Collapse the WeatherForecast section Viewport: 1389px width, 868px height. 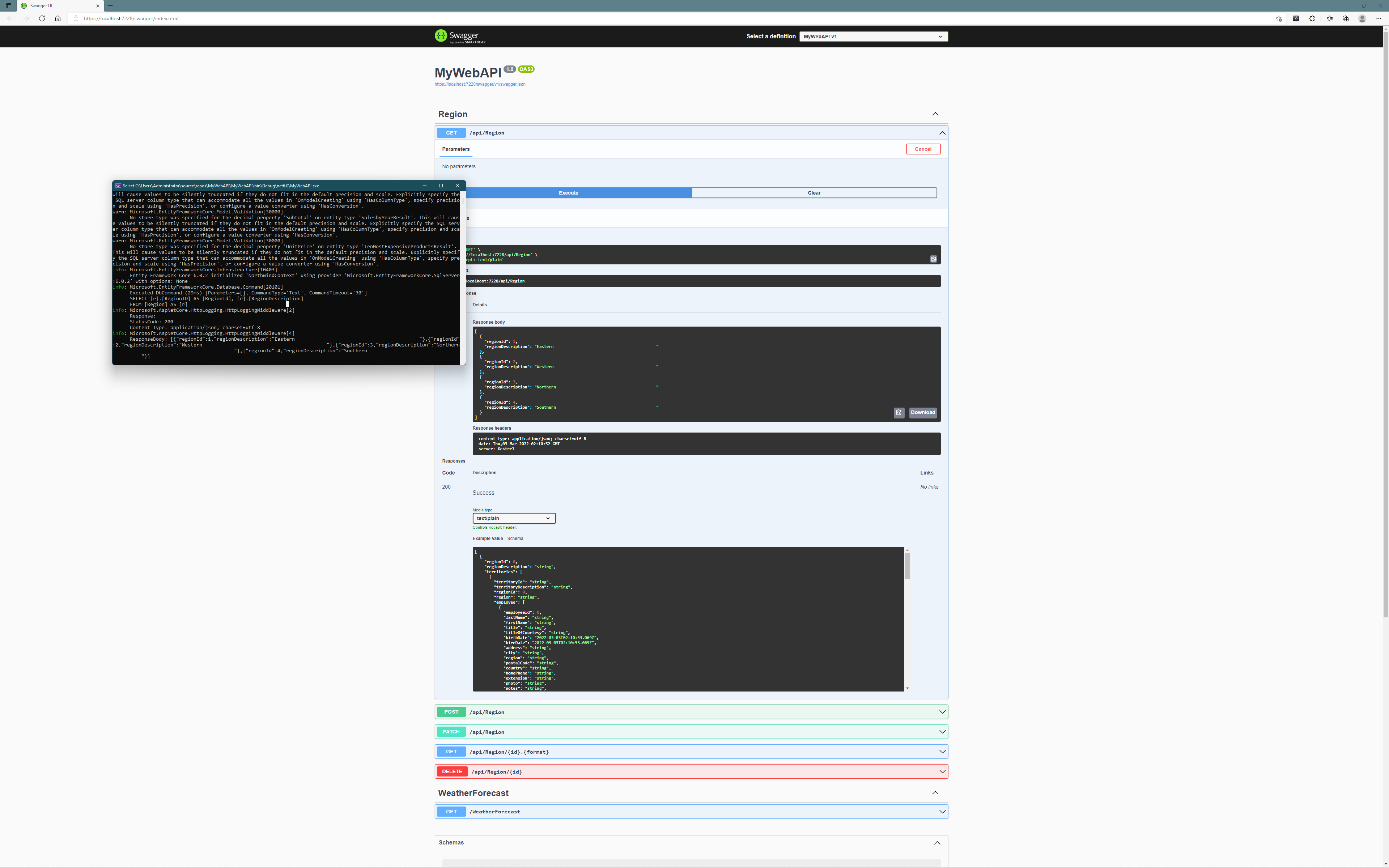935,793
